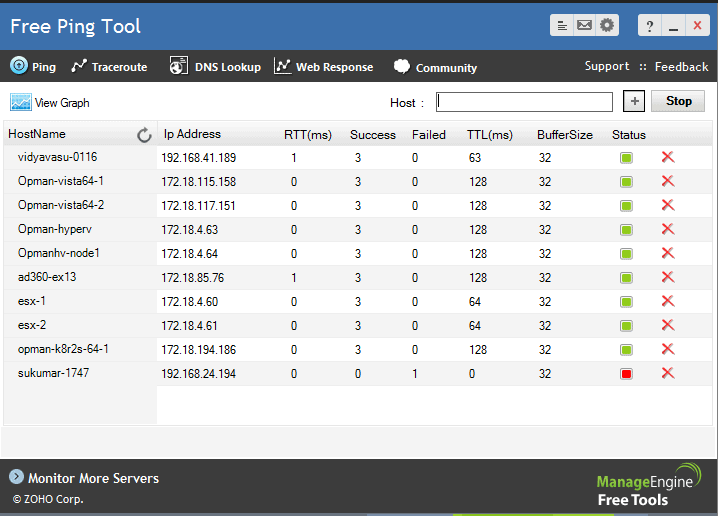Click green status indicator for vidyavasu-0116

(626, 158)
